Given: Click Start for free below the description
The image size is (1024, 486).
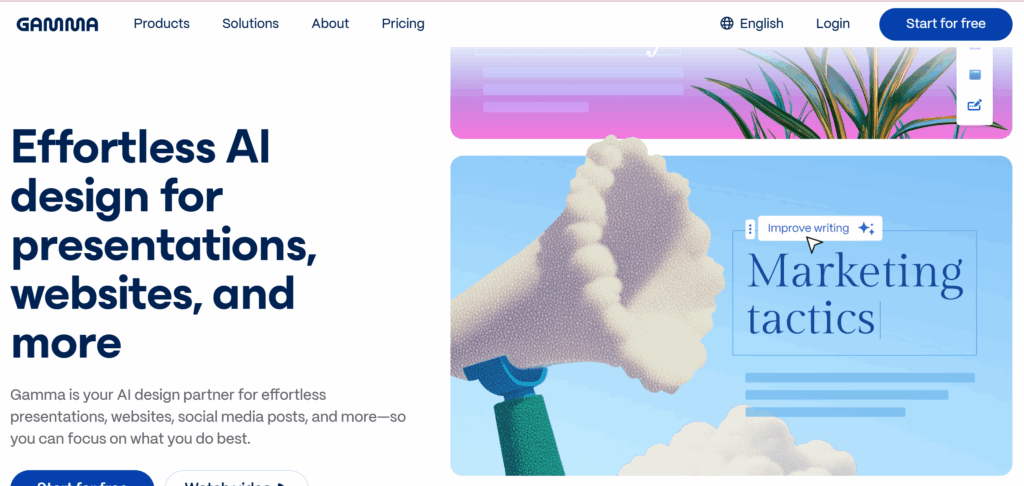Looking at the screenshot, I should (82, 478).
